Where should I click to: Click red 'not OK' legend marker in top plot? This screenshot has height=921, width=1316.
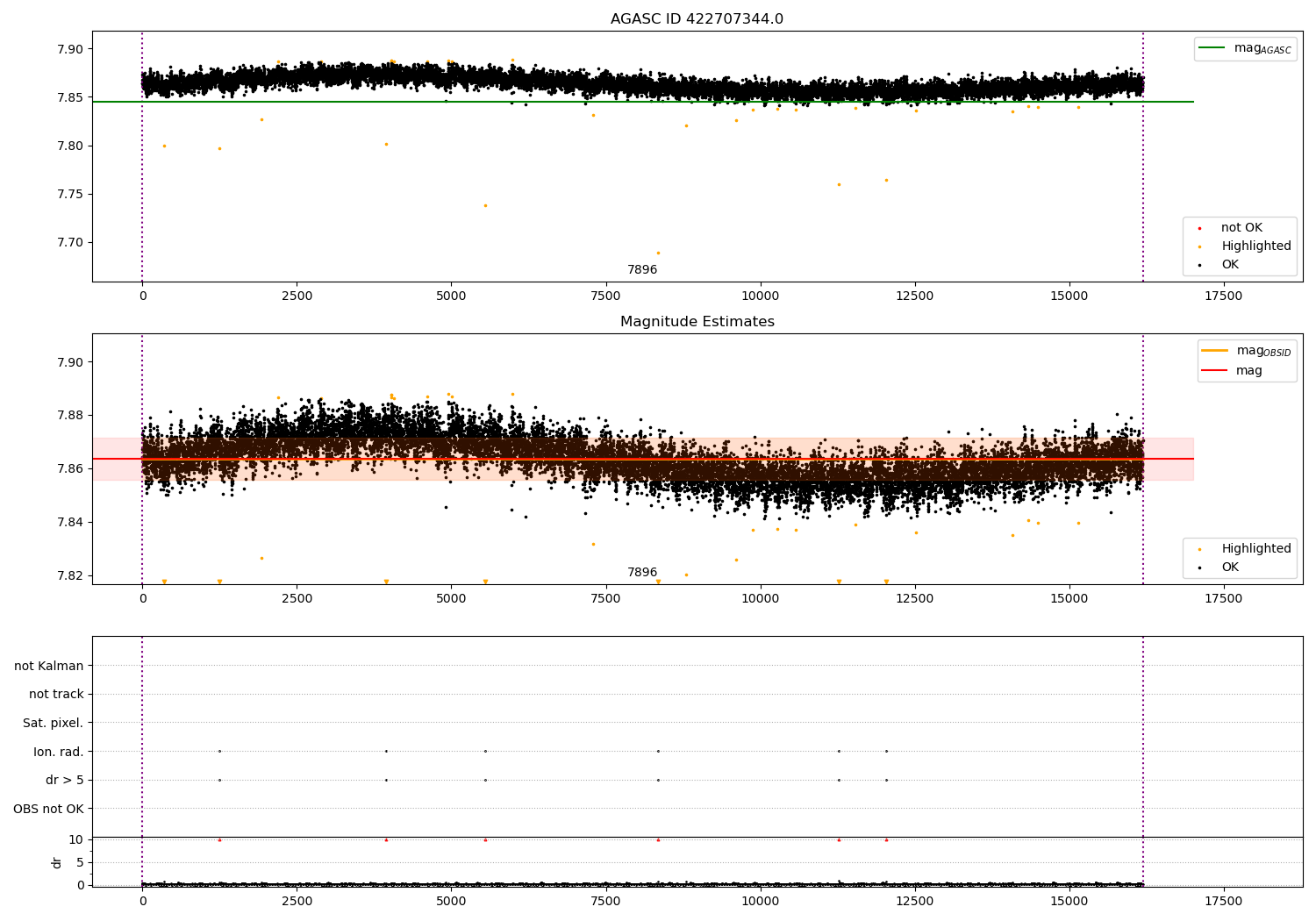click(x=1199, y=228)
